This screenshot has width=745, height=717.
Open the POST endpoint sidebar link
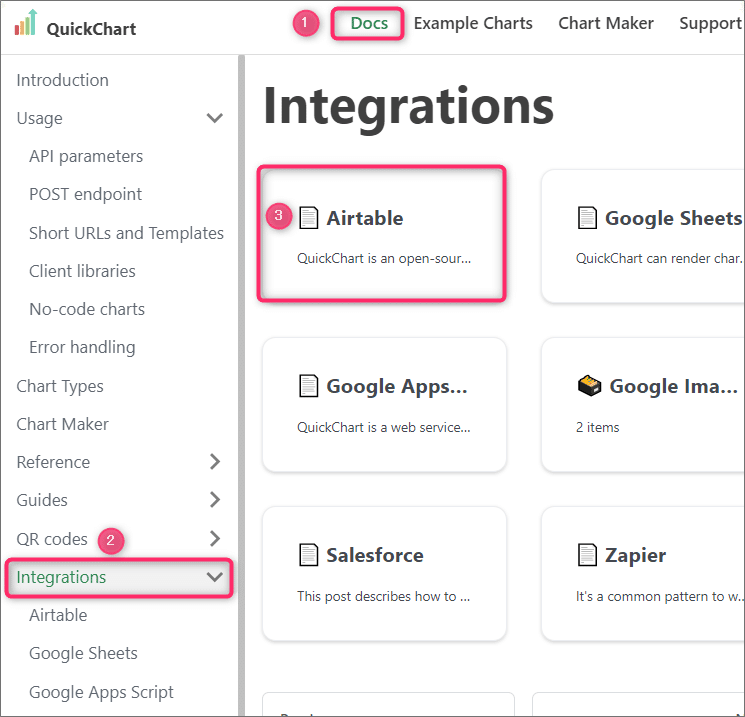[x=86, y=194]
